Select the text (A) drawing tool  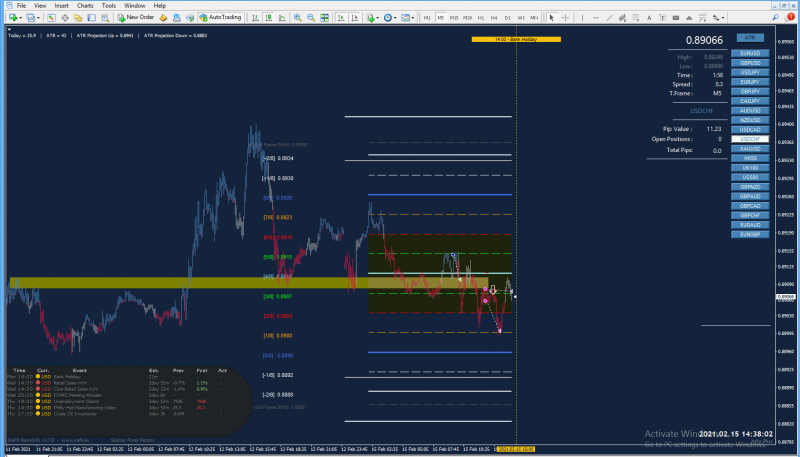649,17
